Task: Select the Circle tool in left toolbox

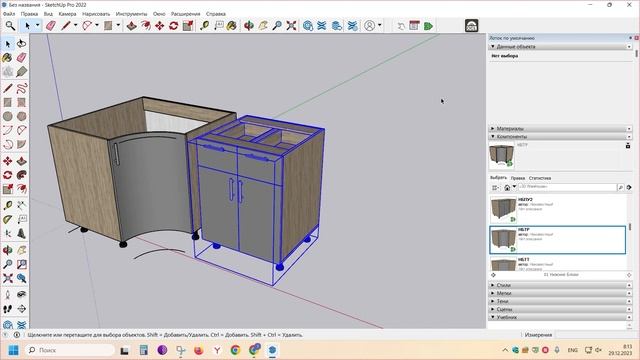Action: click(8, 116)
